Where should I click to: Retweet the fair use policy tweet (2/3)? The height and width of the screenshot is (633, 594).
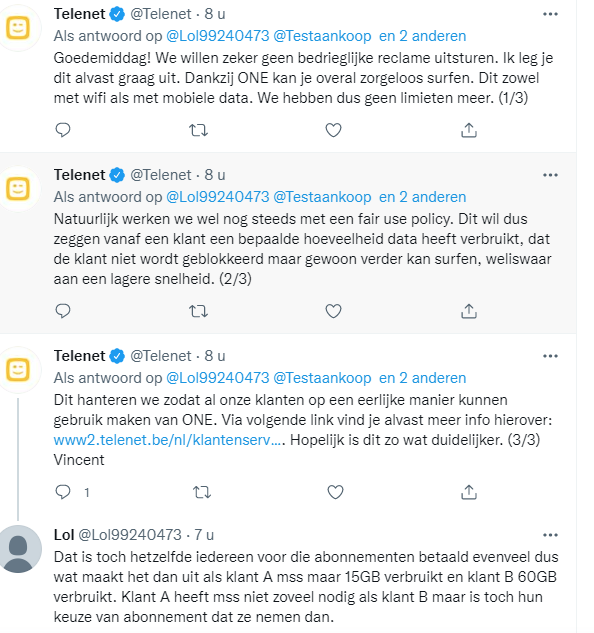point(198,311)
